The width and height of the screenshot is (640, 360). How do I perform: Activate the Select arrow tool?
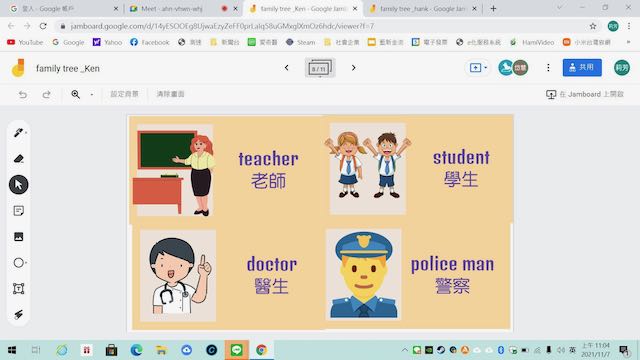[18, 184]
